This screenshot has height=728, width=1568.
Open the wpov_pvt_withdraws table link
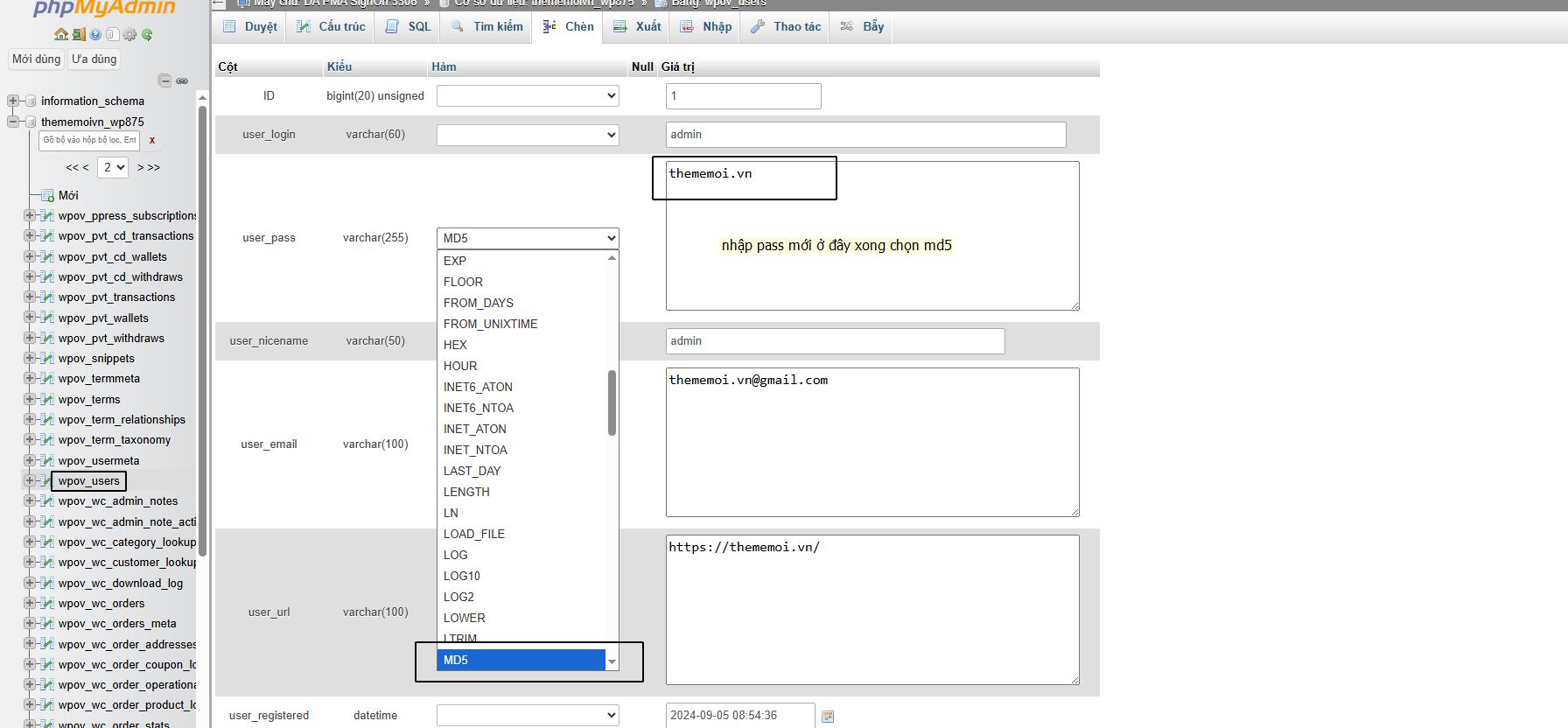pyautogui.click(x=111, y=338)
